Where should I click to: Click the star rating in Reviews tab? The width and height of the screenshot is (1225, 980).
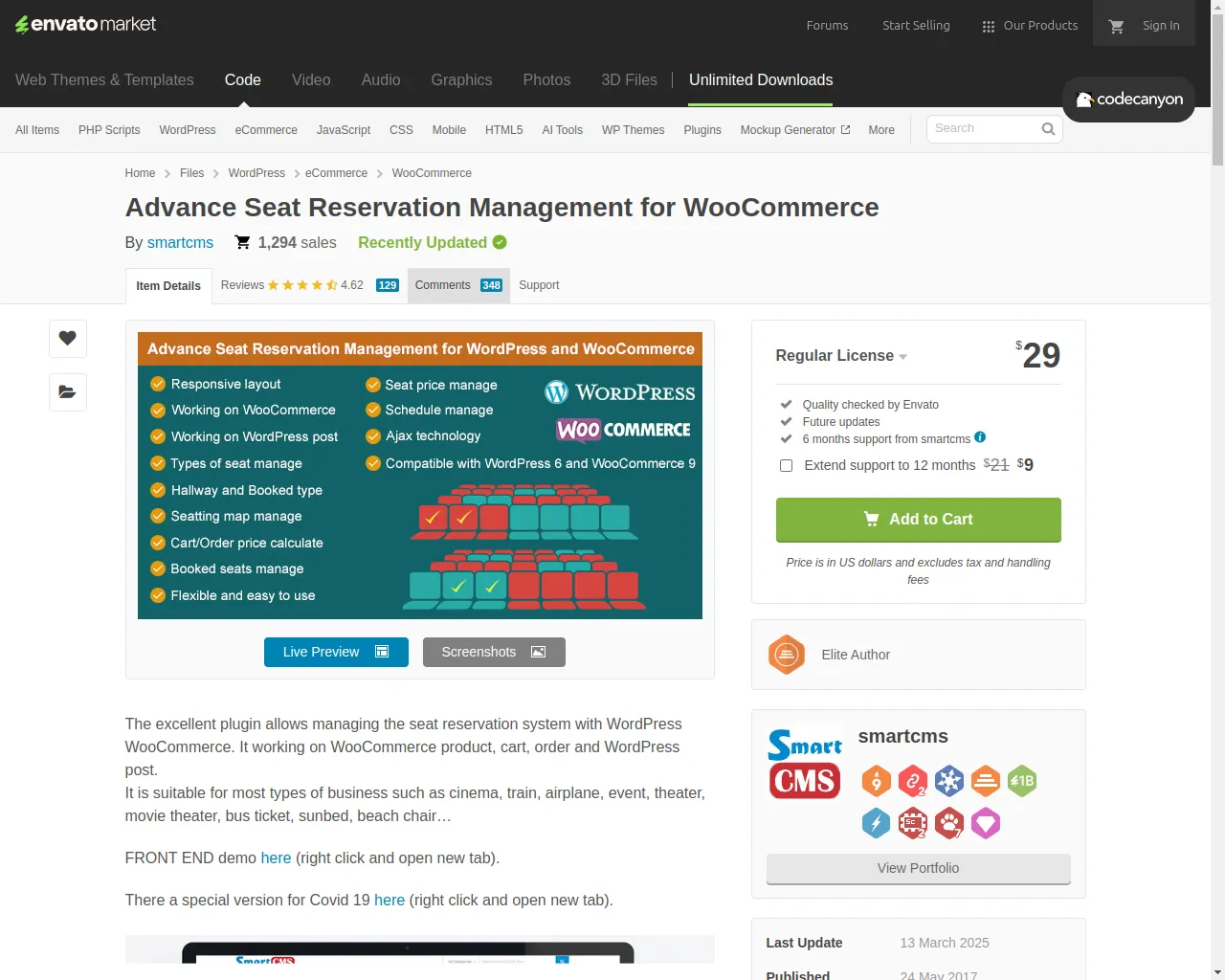[302, 285]
